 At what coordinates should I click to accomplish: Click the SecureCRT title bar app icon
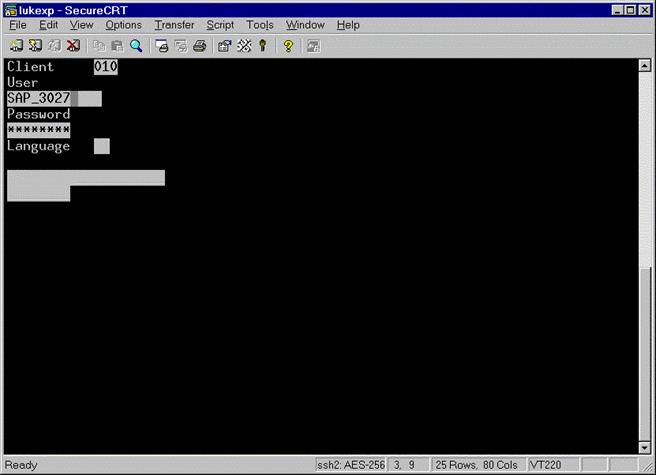(x=10, y=10)
